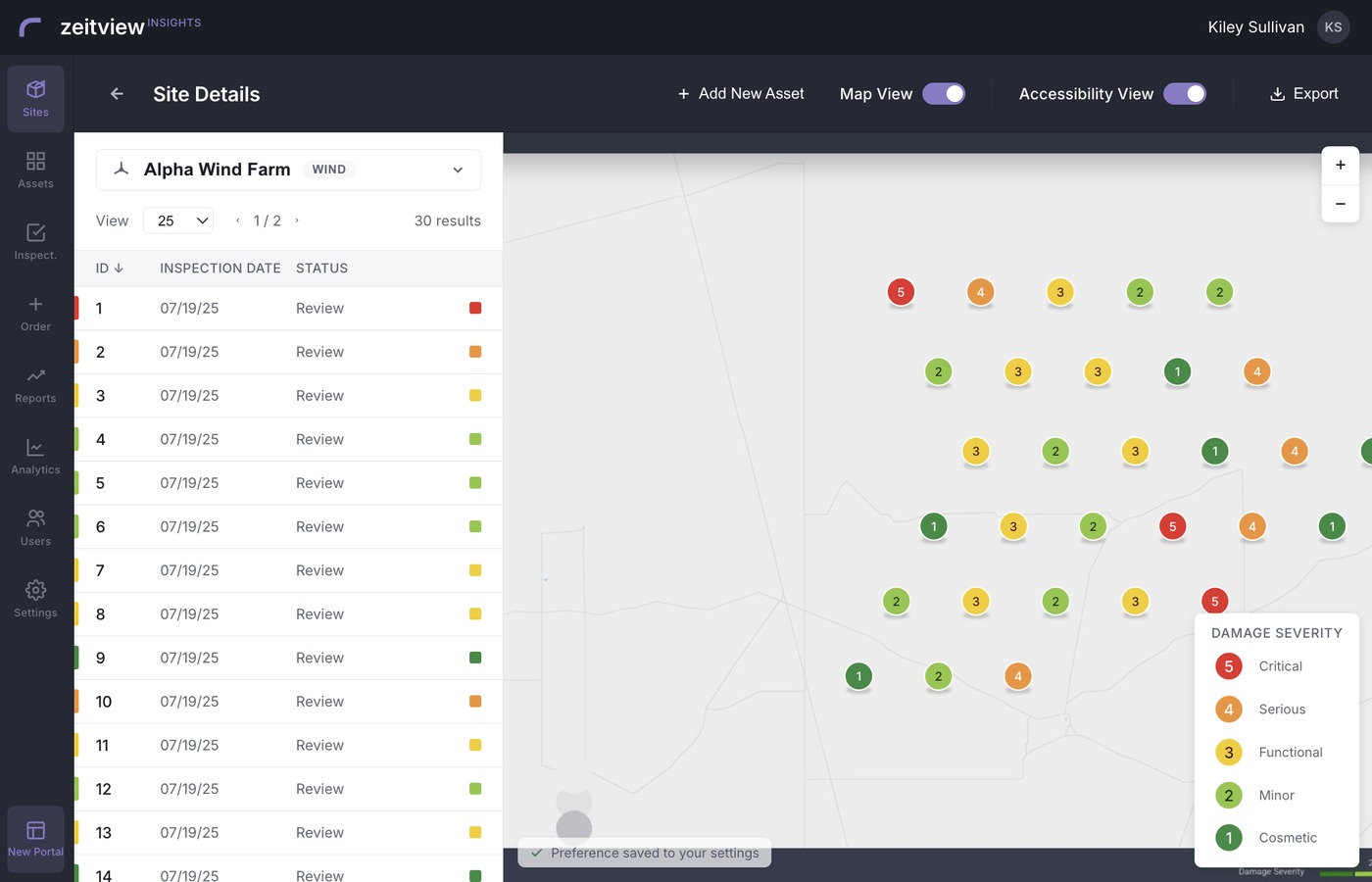Open the View 25 rows-per-page dropdown
1372x882 pixels.
(178, 220)
